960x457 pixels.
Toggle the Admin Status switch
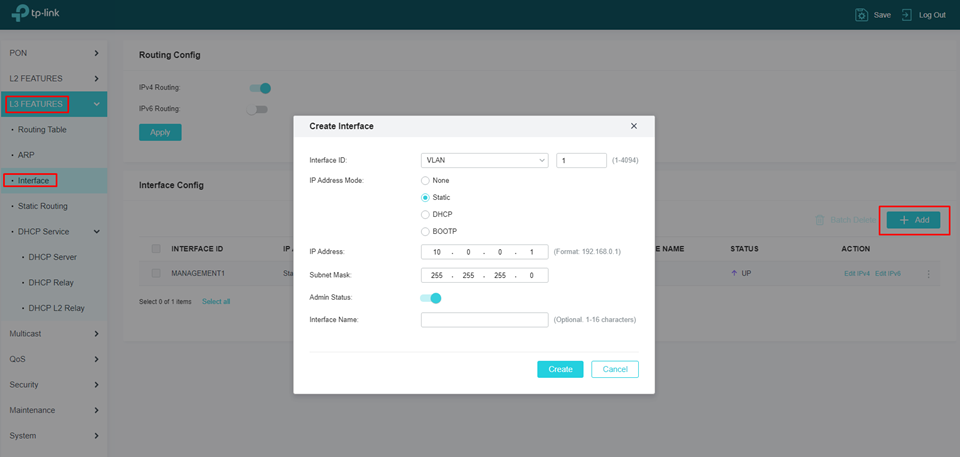431,298
